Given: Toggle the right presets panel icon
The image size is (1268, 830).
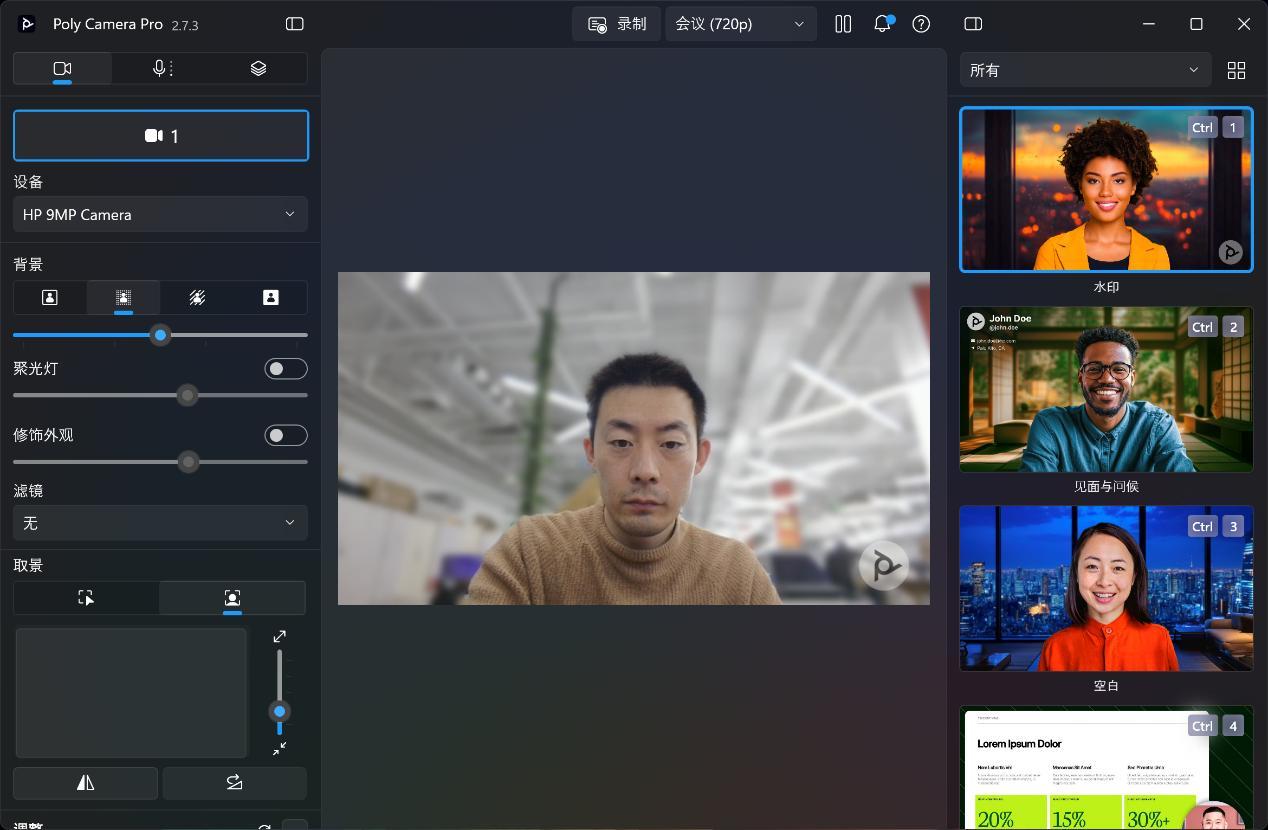Looking at the screenshot, I should [972, 24].
